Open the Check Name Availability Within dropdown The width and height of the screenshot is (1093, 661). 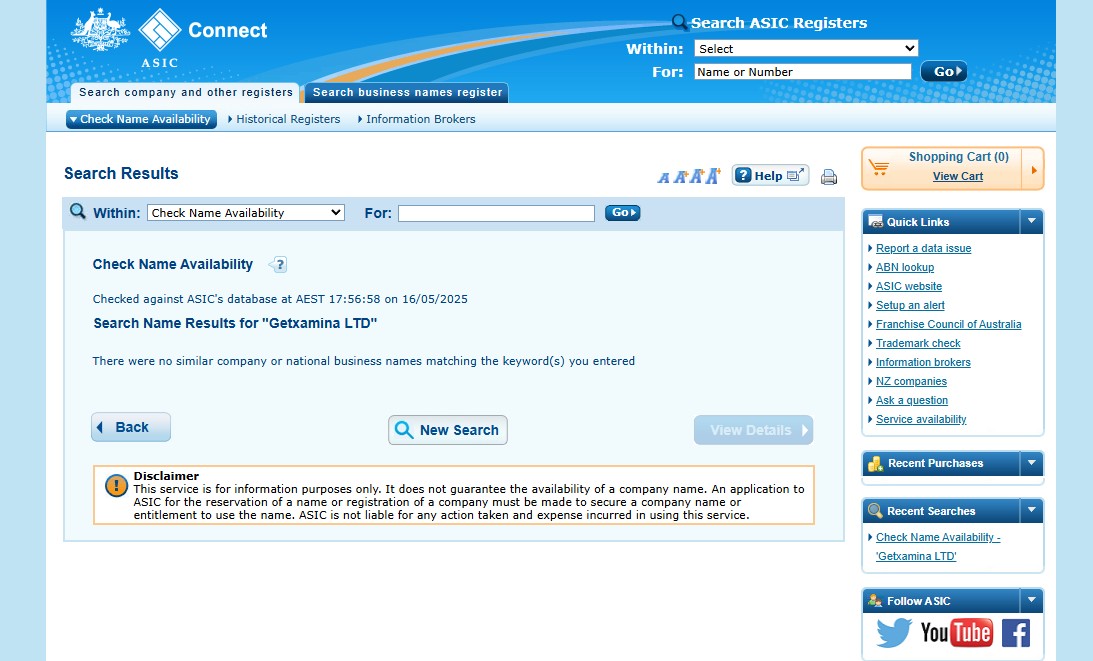[x=246, y=213]
